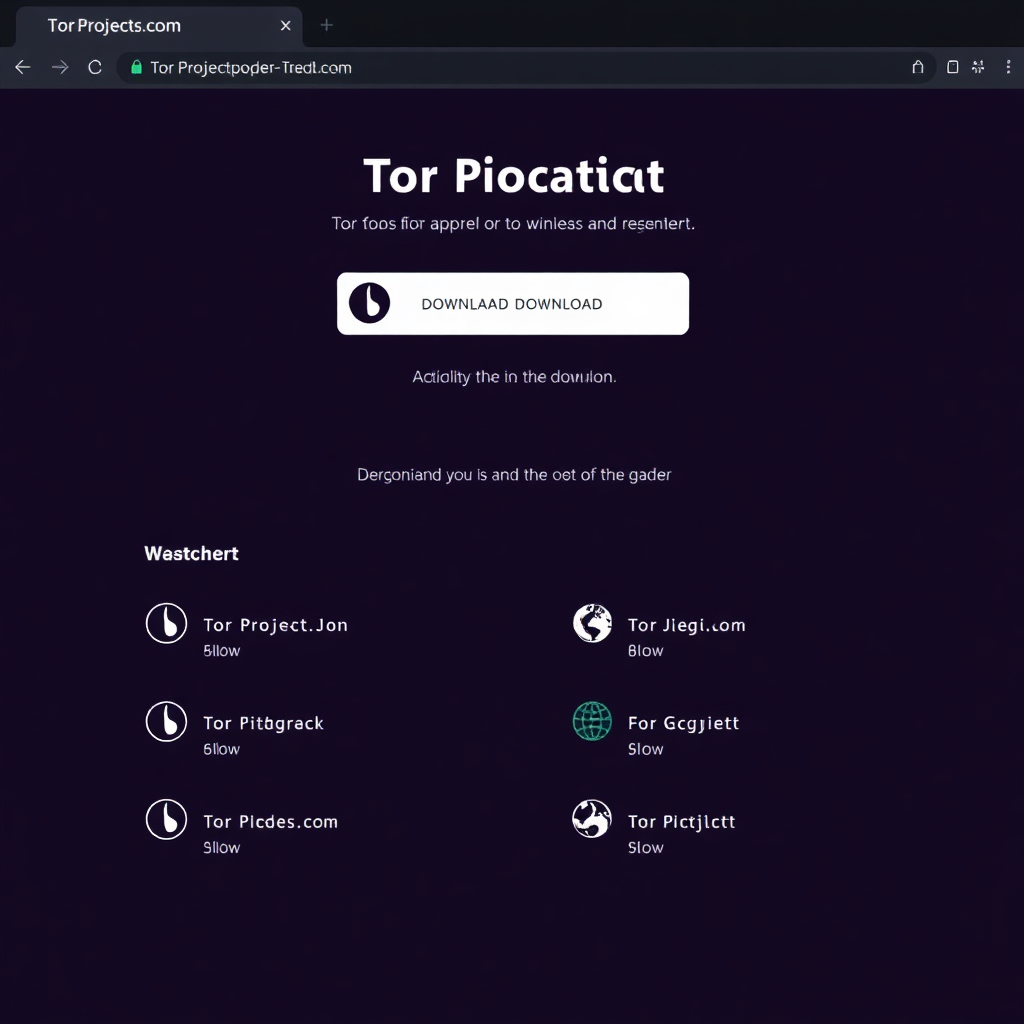Reload the page with the refresh icon
Image resolution: width=1024 pixels, height=1024 pixels.
tap(95, 67)
